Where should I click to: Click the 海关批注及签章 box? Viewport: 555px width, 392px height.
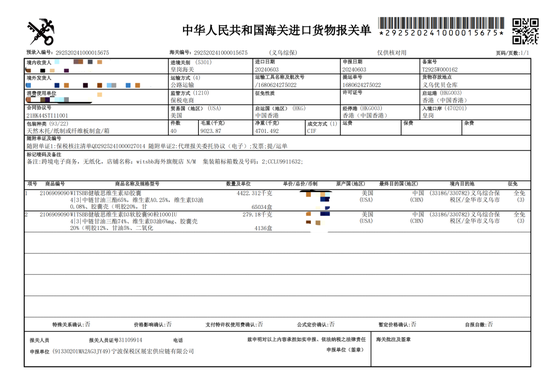point(451,349)
